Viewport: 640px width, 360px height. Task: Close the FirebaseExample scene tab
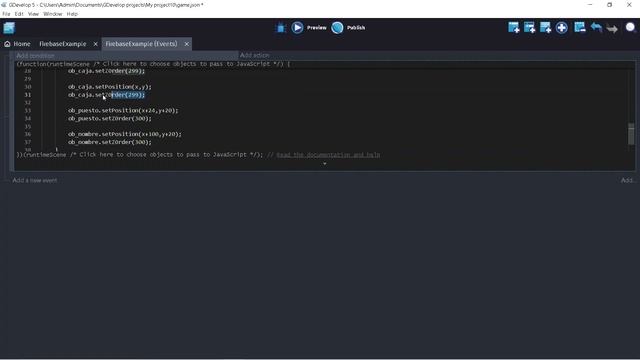tap(96, 44)
